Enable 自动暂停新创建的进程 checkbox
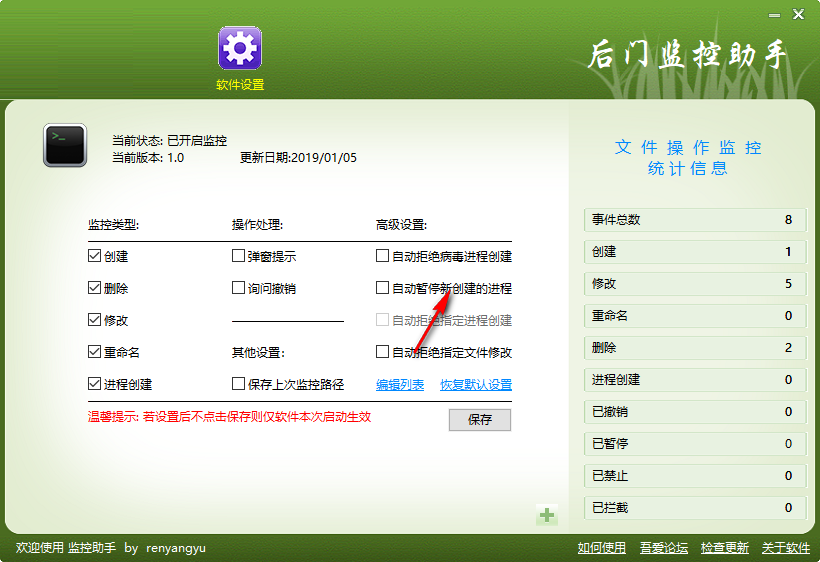 (382, 288)
